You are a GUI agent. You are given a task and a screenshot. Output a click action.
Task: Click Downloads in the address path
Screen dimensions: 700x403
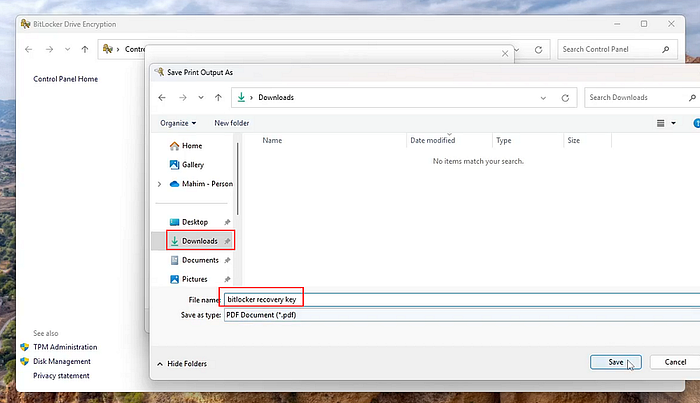pyautogui.click(x=276, y=97)
